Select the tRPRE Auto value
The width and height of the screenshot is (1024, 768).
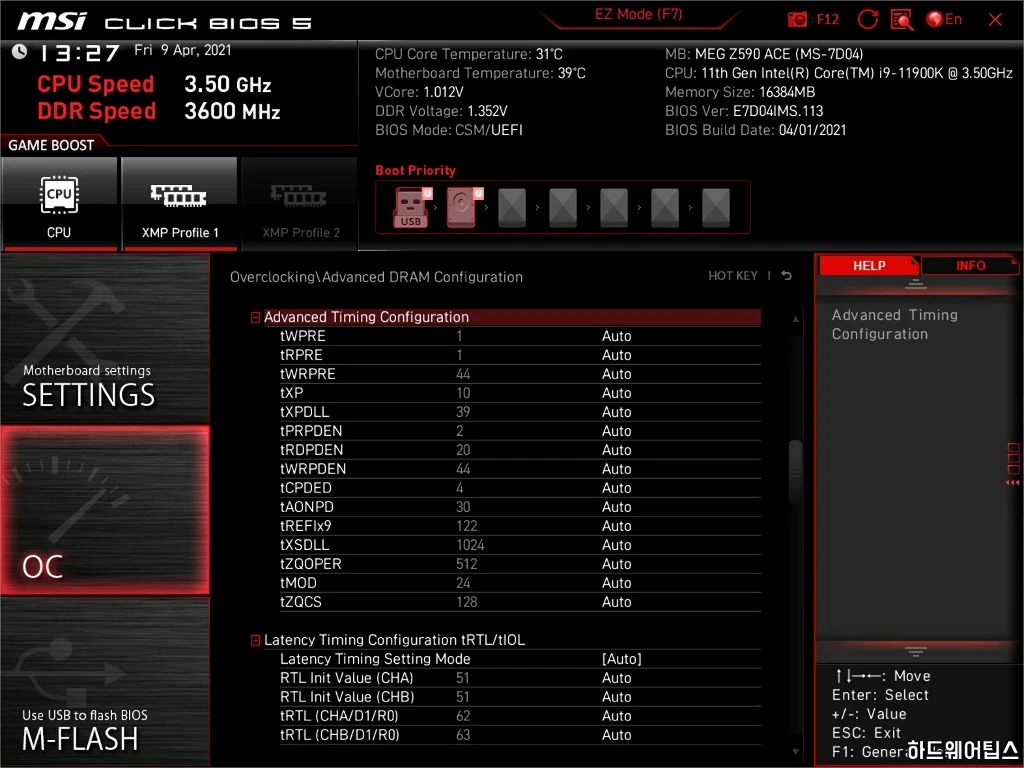tap(616, 355)
